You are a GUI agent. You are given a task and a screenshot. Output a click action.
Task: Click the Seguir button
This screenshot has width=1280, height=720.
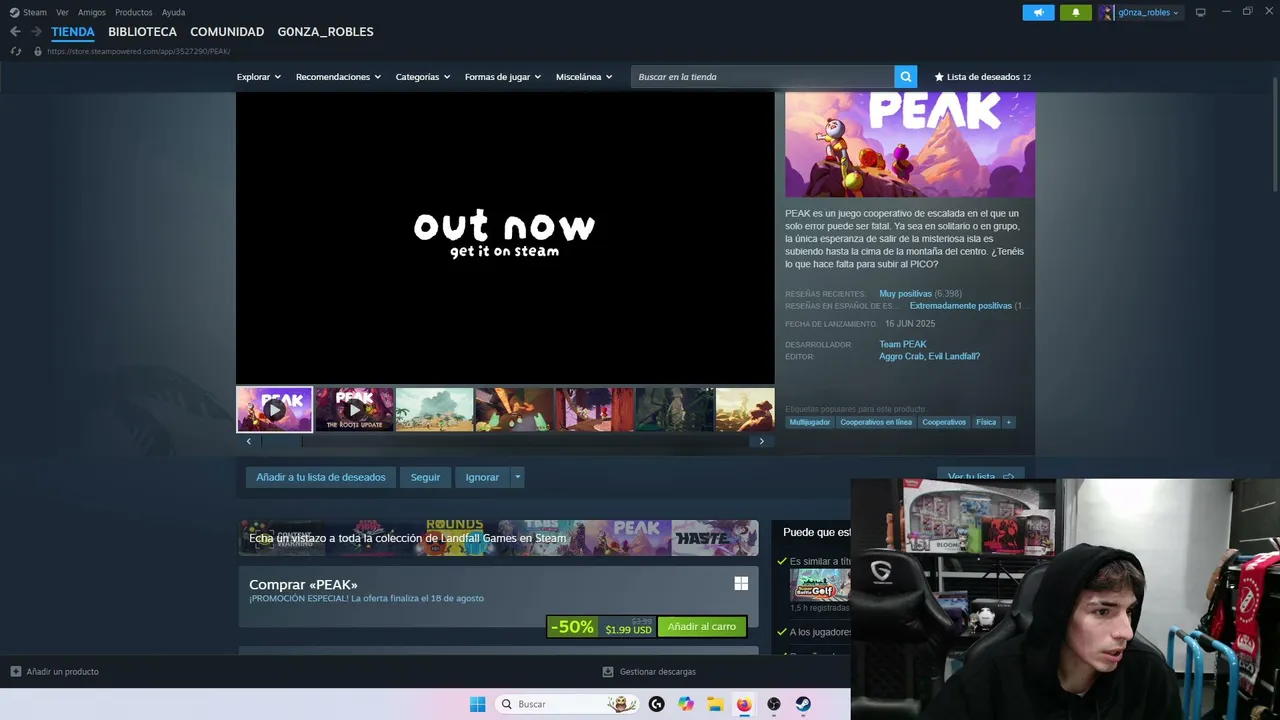pos(425,478)
